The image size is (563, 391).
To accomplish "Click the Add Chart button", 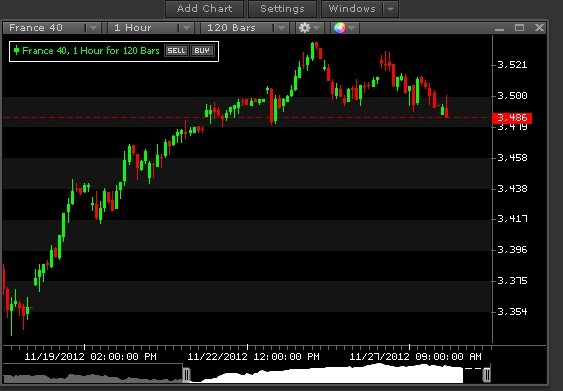I will pos(204,9).
